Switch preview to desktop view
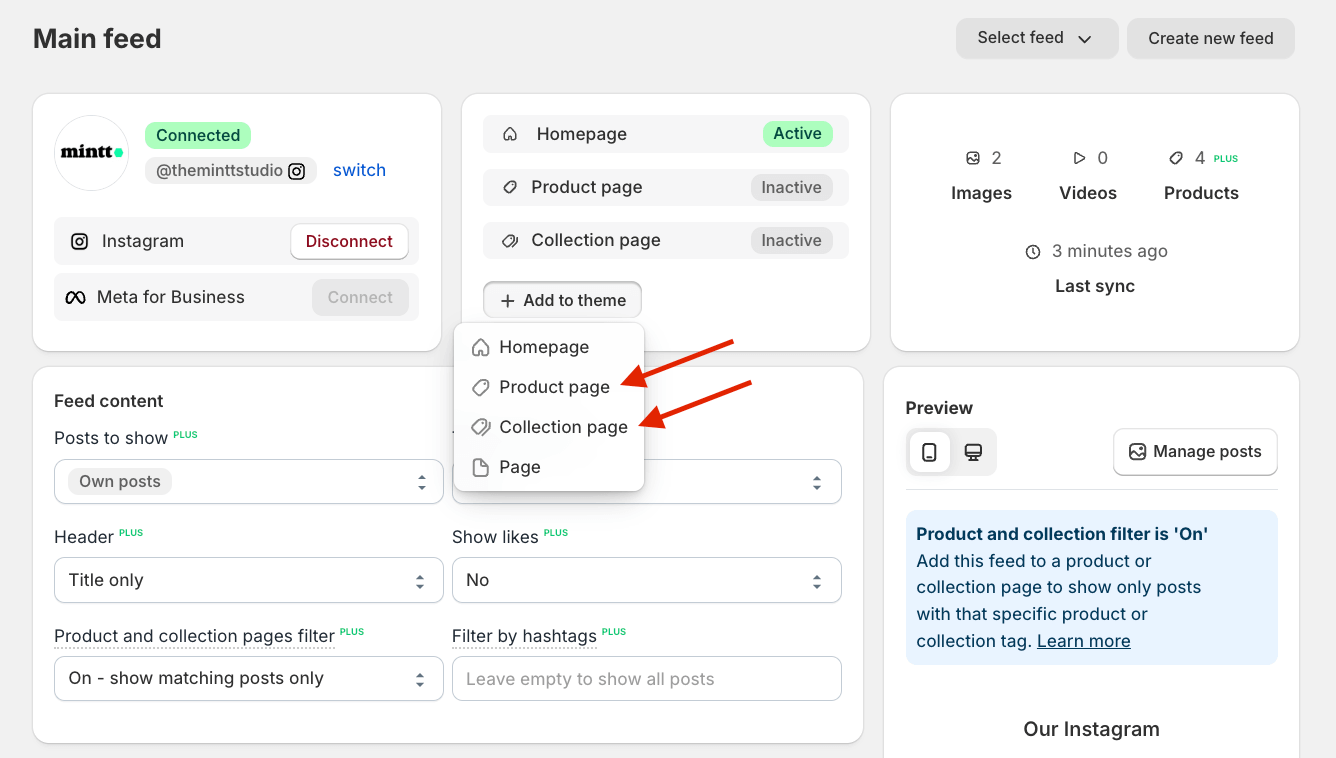The height and width of the screenshot is (758, 1336). [x=973, y=452]
